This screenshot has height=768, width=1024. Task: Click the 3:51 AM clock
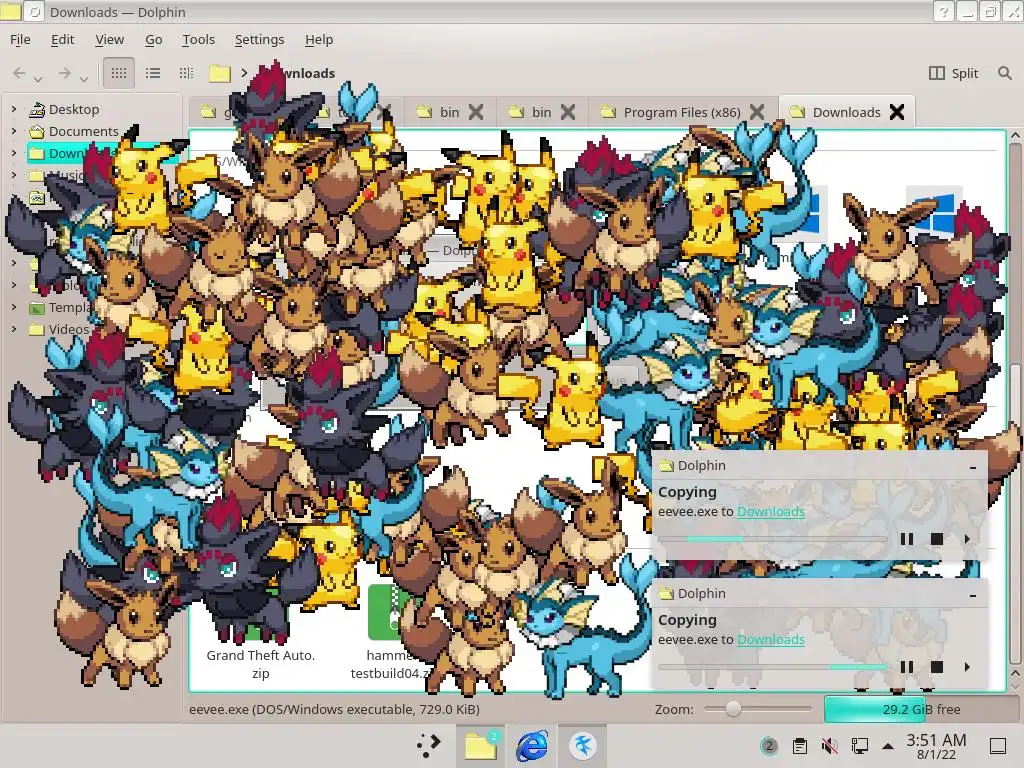point(936,740)
